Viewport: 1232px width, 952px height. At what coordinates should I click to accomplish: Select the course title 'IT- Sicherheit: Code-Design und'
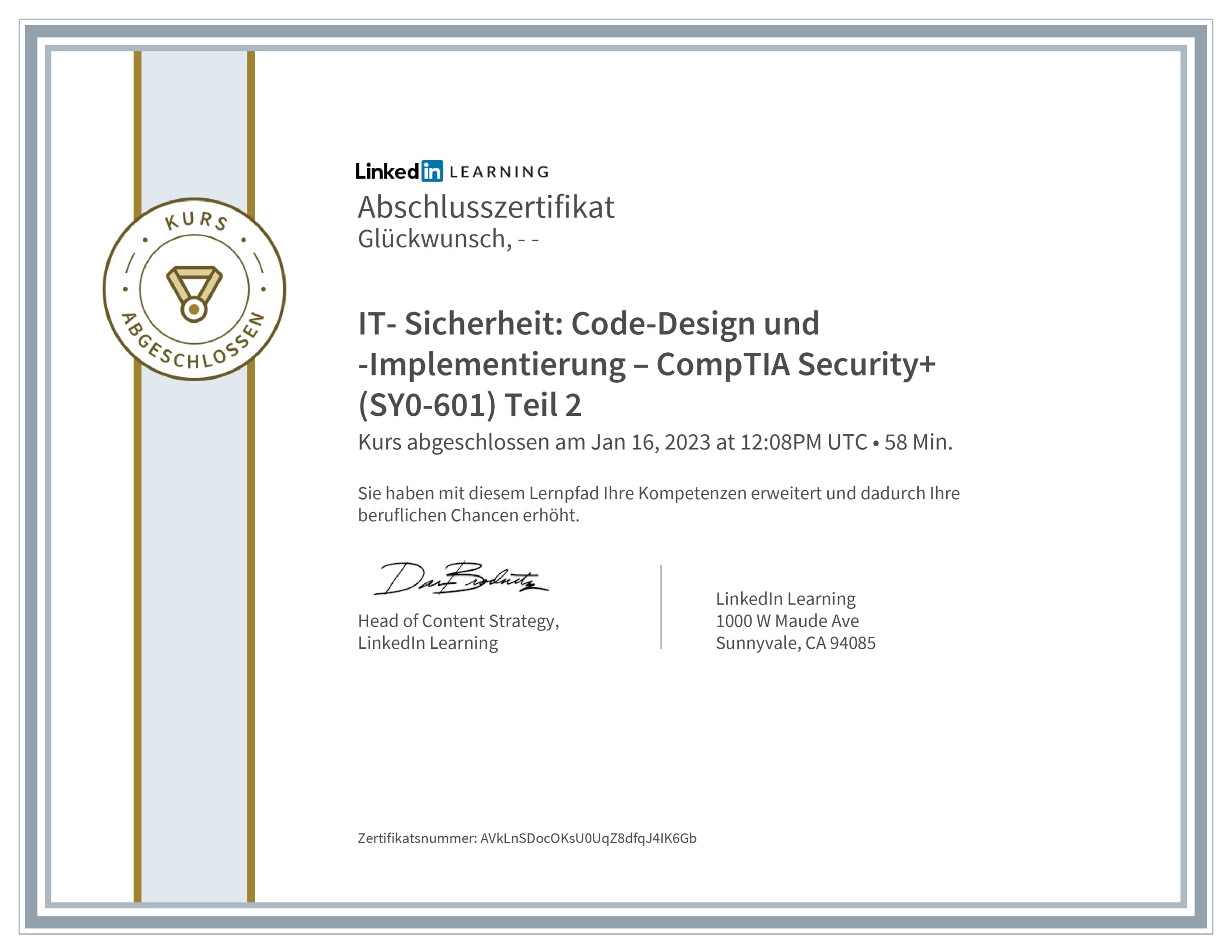click(x=589, y=323)
